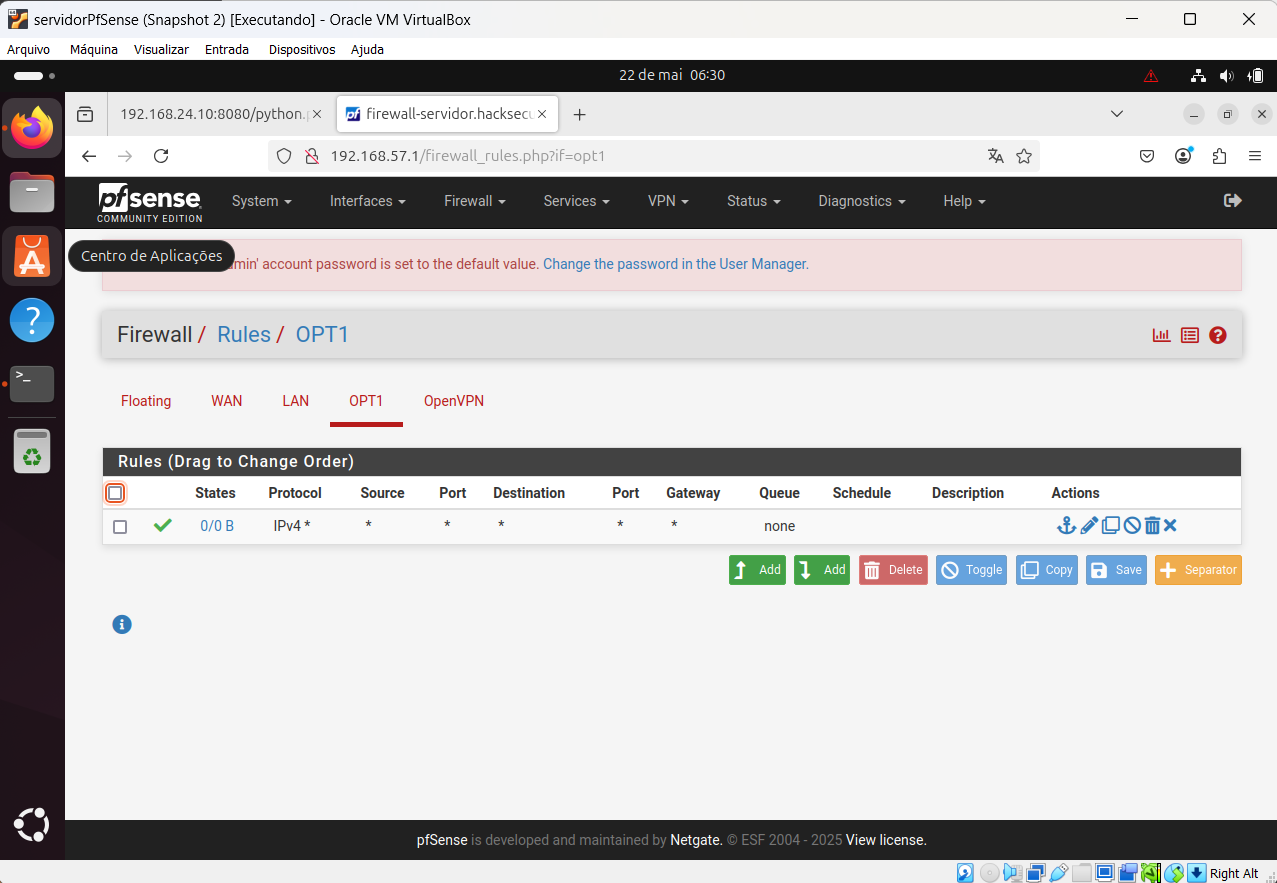Click the Rules breadcrumb link

coord(244,334)
